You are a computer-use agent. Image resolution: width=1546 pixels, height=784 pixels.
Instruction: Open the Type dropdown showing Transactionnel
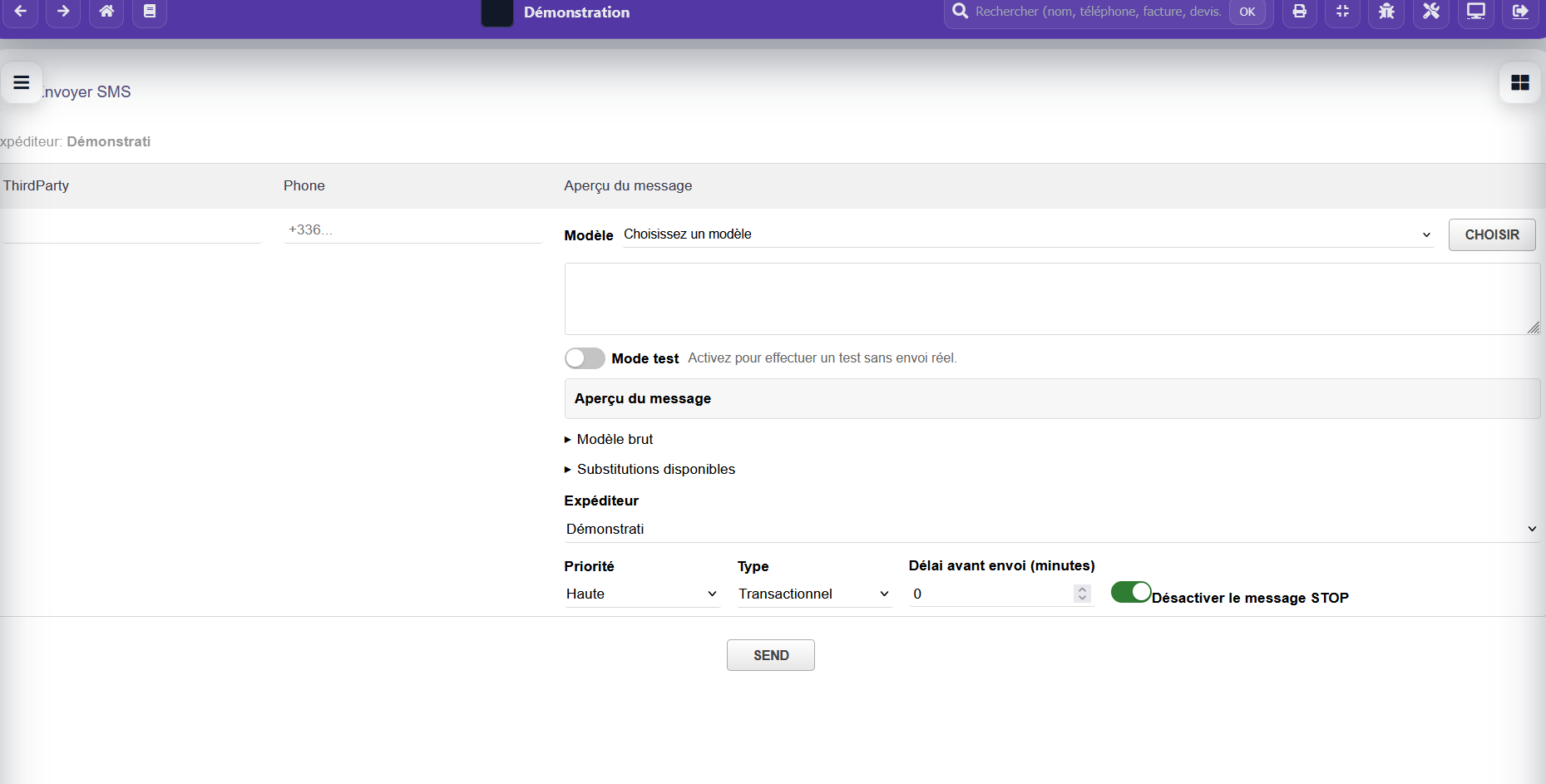(813, 594)
